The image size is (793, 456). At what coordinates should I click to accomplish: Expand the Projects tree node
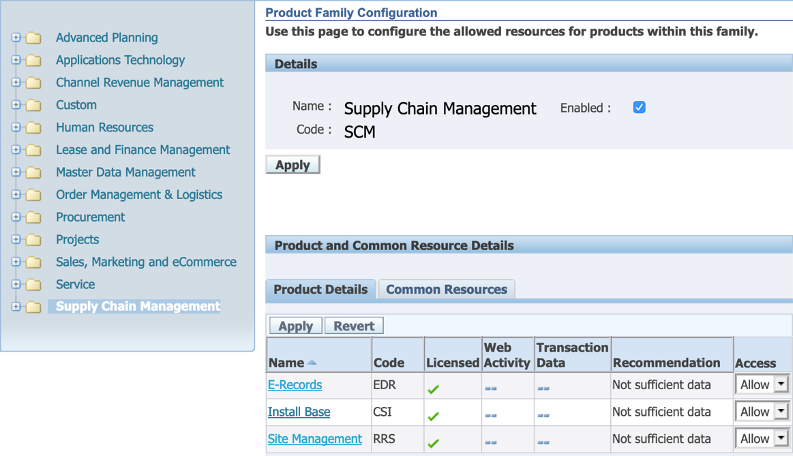(16, 240)
